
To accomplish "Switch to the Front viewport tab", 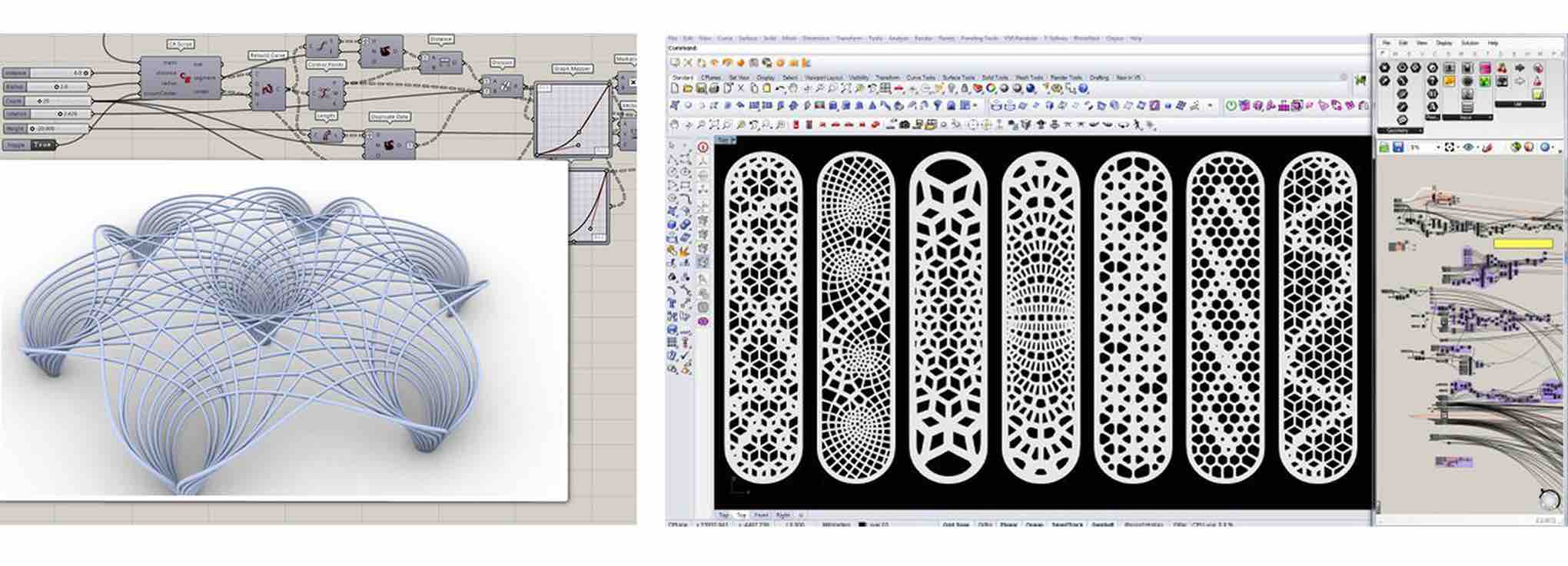I will 761,515.
